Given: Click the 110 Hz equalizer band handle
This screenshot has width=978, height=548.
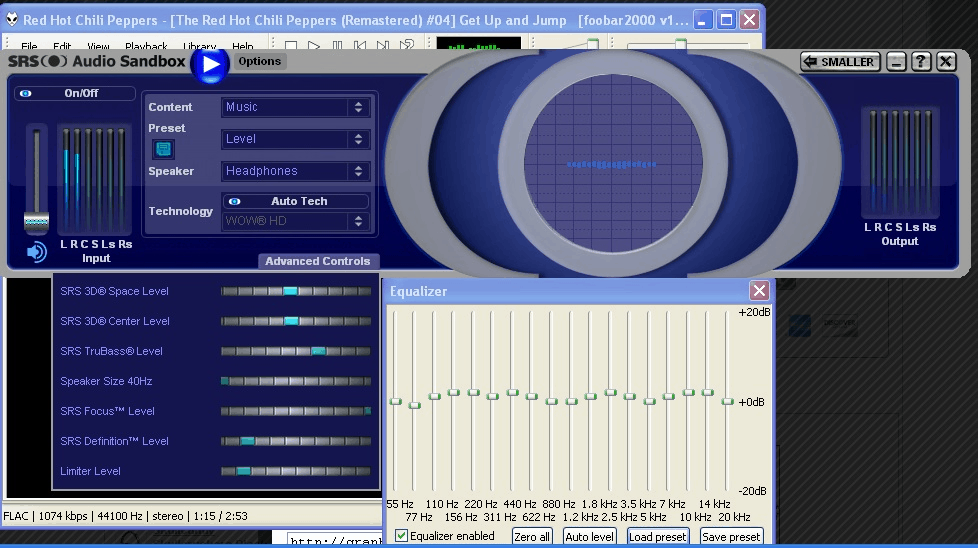Looking at the screenshot, I should (x=435, y=397).
